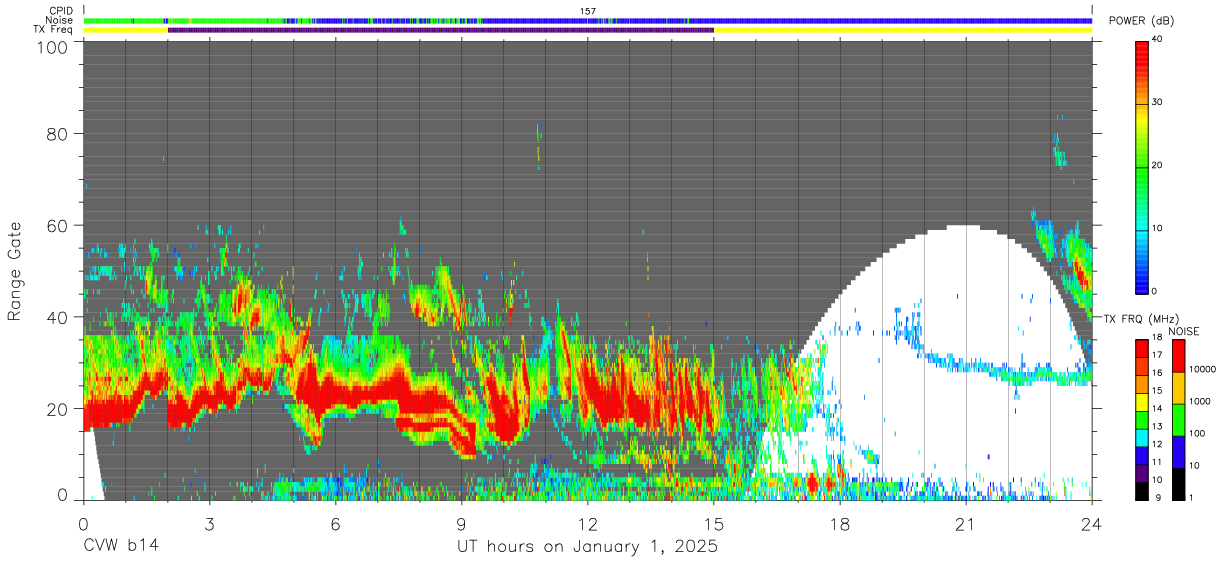Click the CPID value 157
The height and width of the screenshot is (567, 1228).
(x=588, y=11)
